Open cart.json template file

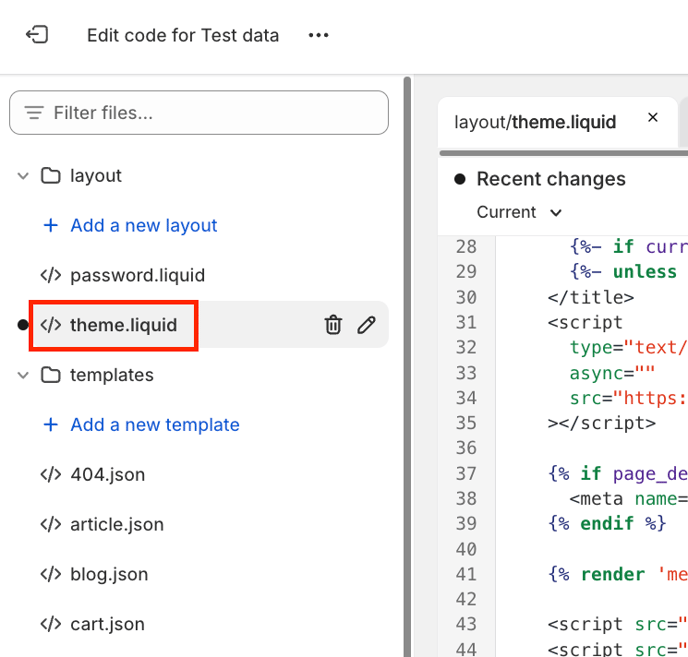click(108, 624)
